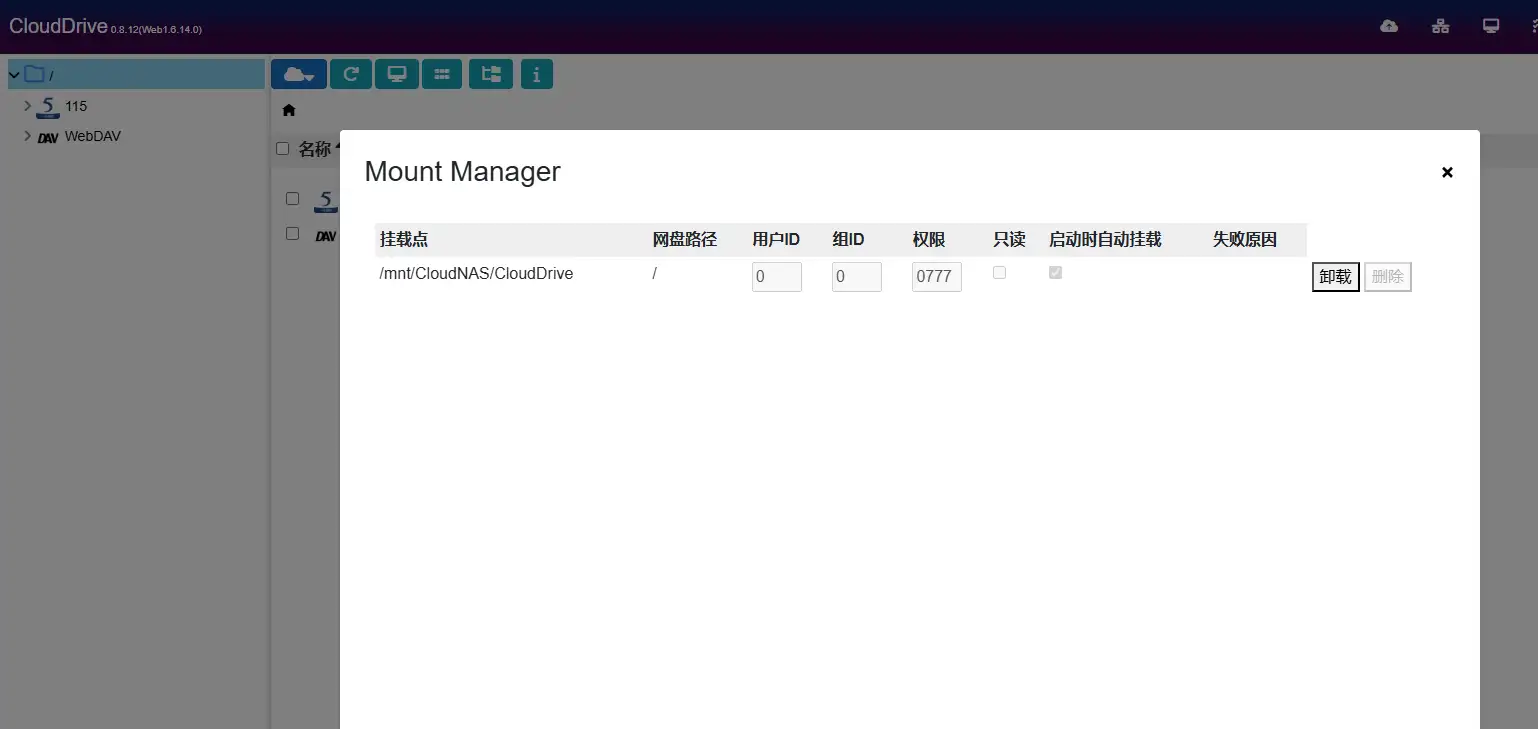
Task: Switch to grid view layout
Action: pos(442,73)
